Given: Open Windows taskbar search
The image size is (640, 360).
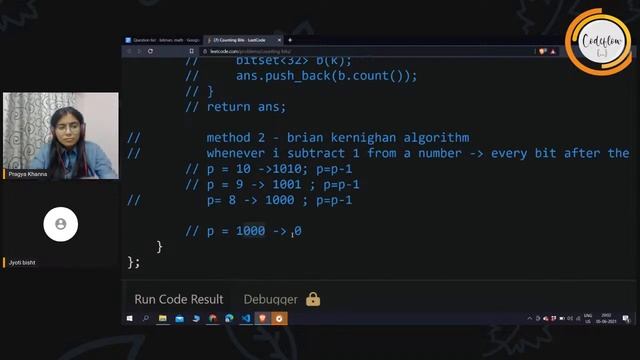Looking at the screenshot, I should click(x=146, y=318).
